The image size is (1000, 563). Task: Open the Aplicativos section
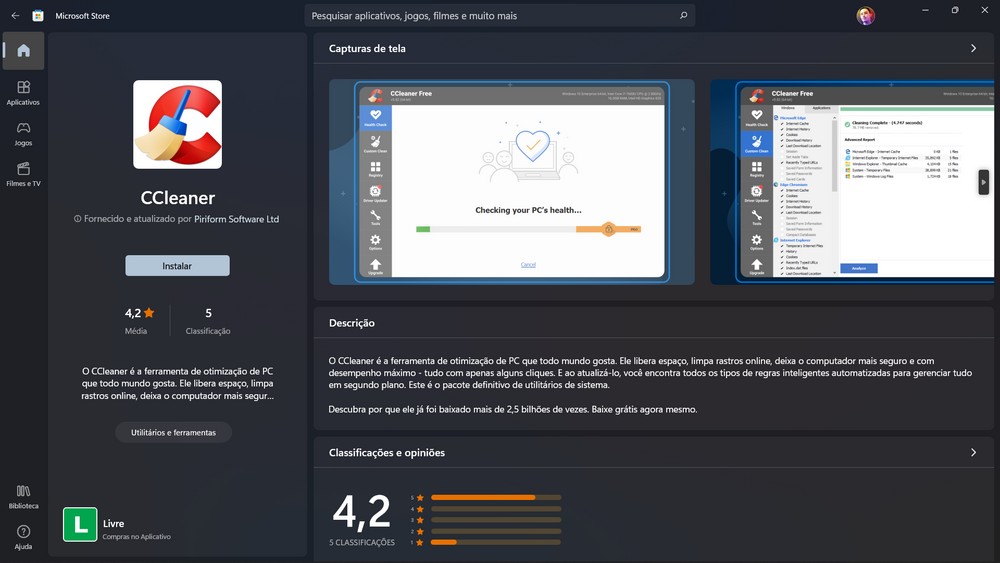pos(23,93)
